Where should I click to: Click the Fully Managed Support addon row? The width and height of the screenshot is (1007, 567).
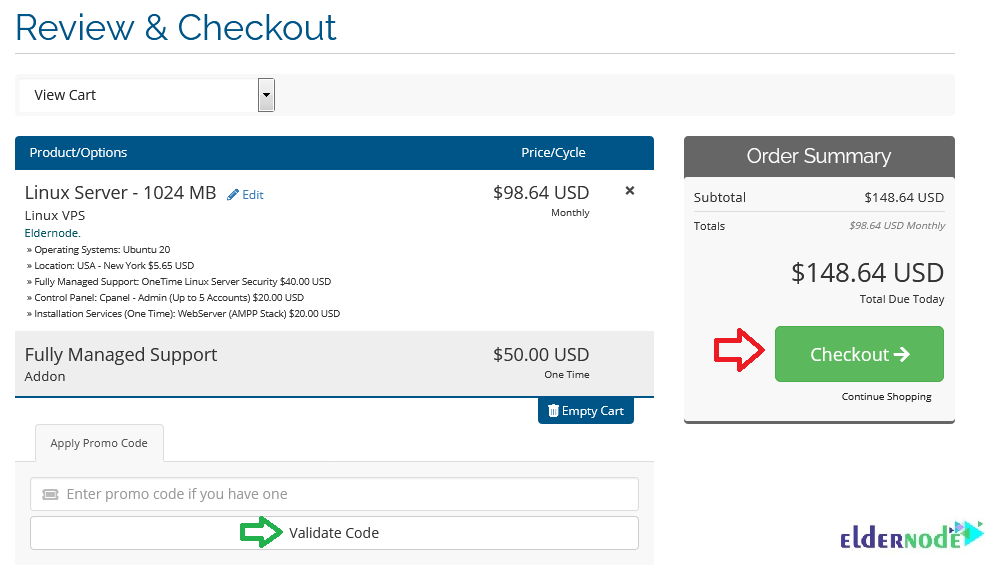pyautogui.click(x=334, y=364)
